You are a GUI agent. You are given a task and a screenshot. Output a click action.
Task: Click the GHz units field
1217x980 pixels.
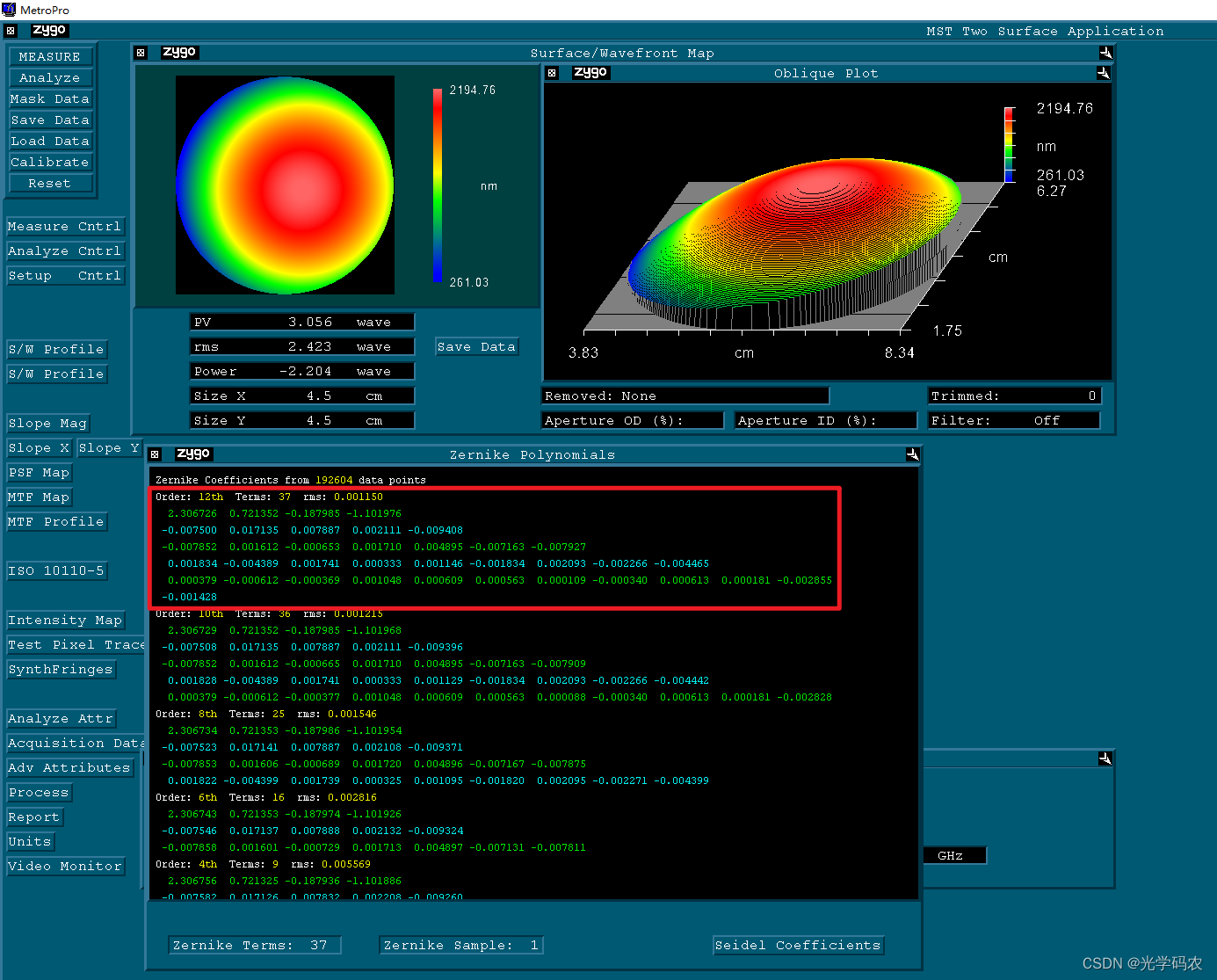(955, 856)
